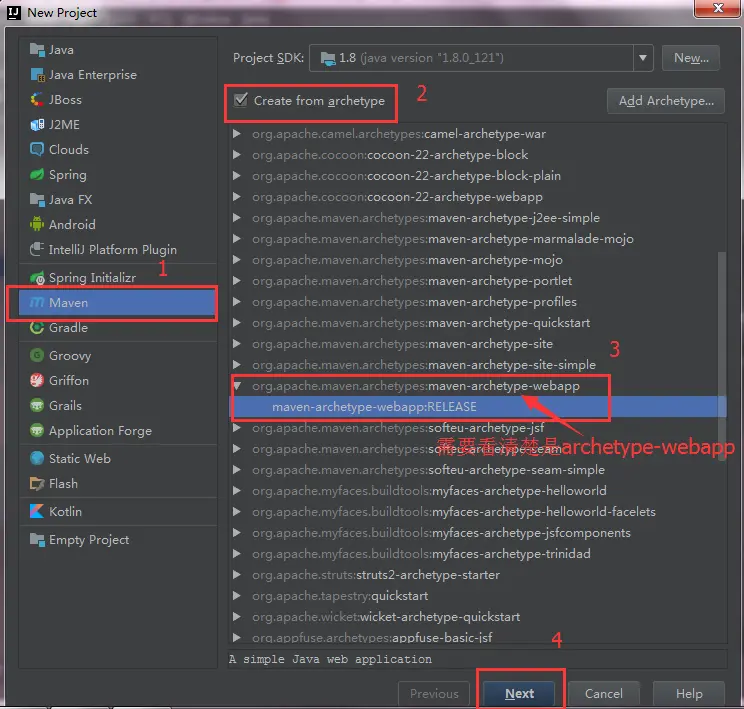Choose the Java FX icon
Image resolution: width=744 pixels, height=709 pixels.
point(37,199)
